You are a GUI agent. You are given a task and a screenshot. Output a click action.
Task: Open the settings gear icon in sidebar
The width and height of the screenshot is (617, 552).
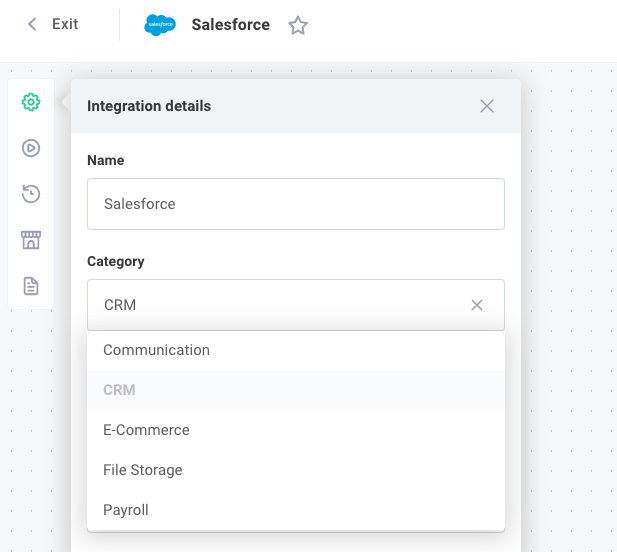31,102
